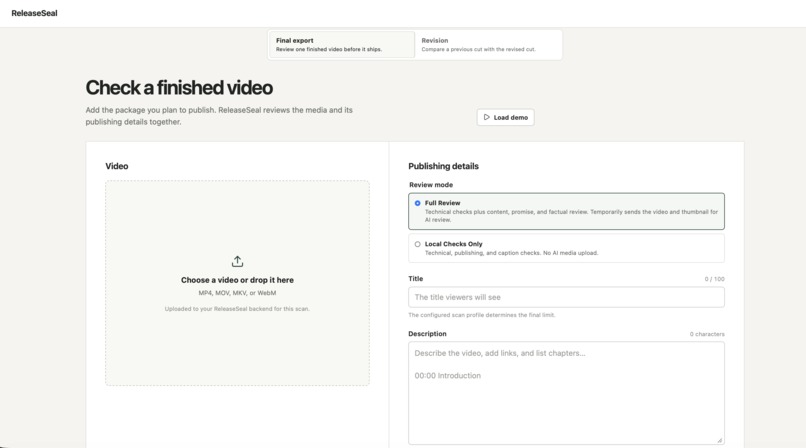The width and height of the screenshot is (806, 448).
Task: Click the 'Review mode' label
Action: pyautogui.click(x=431, y=184)
